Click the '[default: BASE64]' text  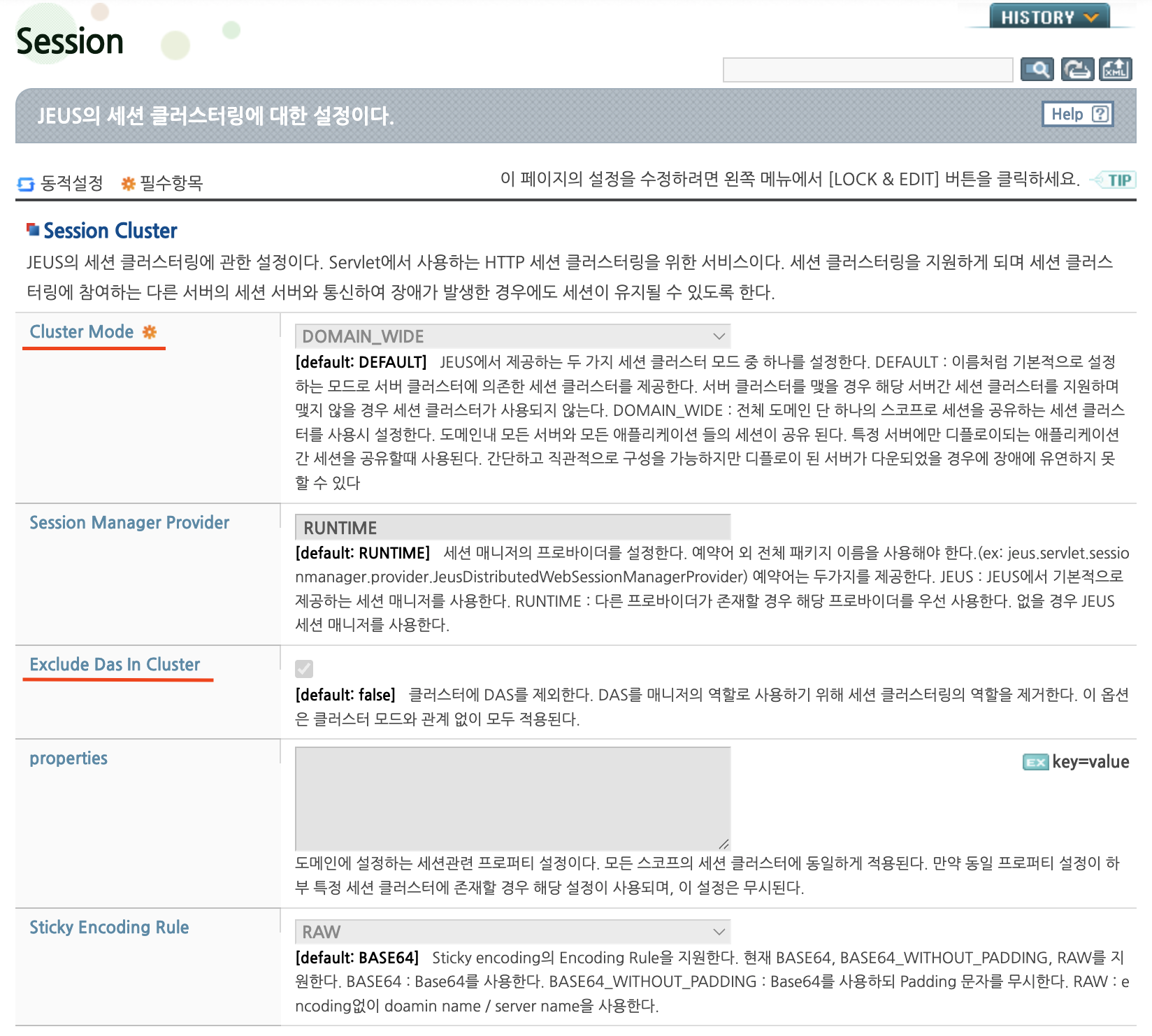[x=357, y=958]
